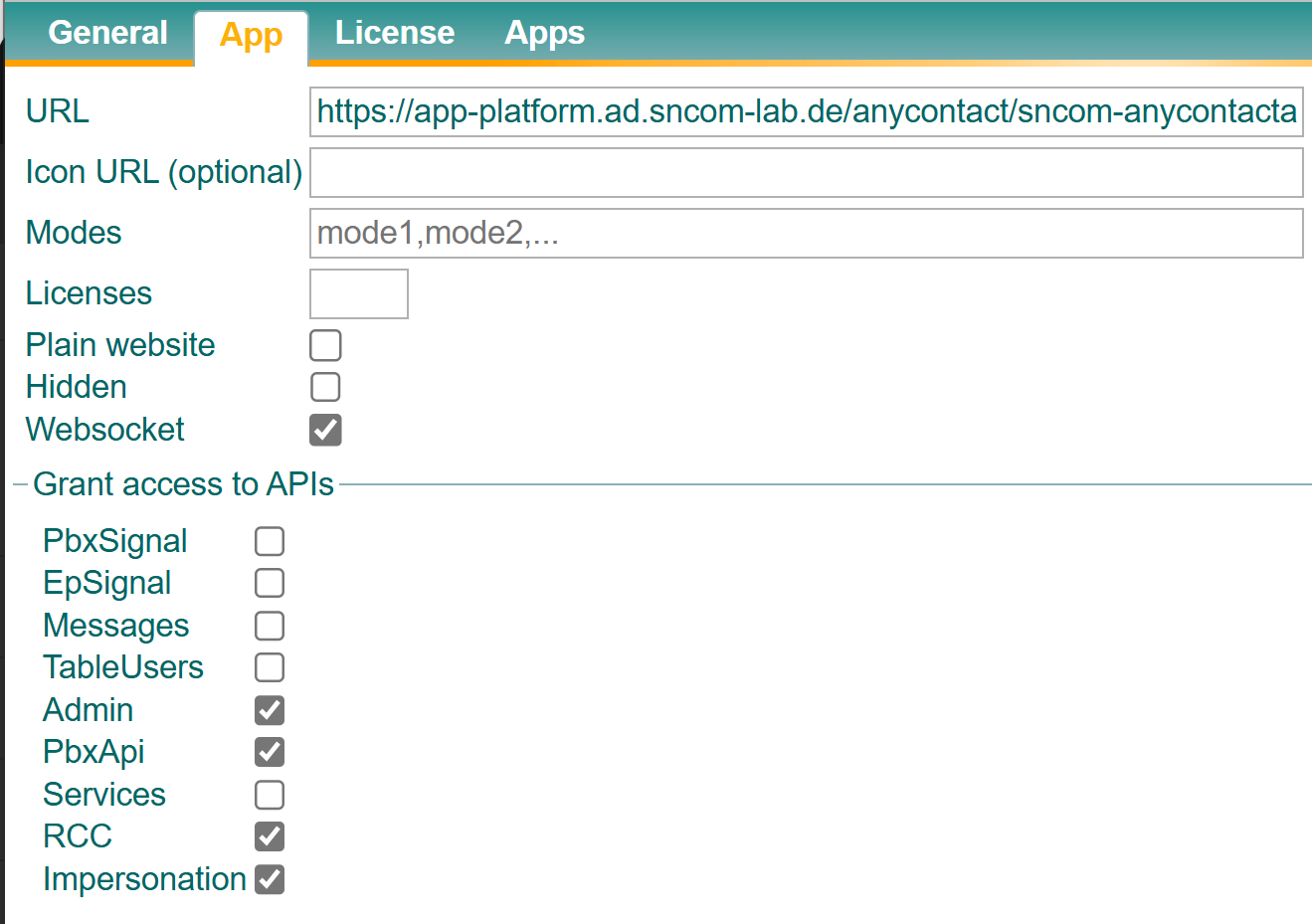Image resolution: width=1312 pixels, height=924 pixels.
Task: Select the App tab
Action: (x=251, y=36)
